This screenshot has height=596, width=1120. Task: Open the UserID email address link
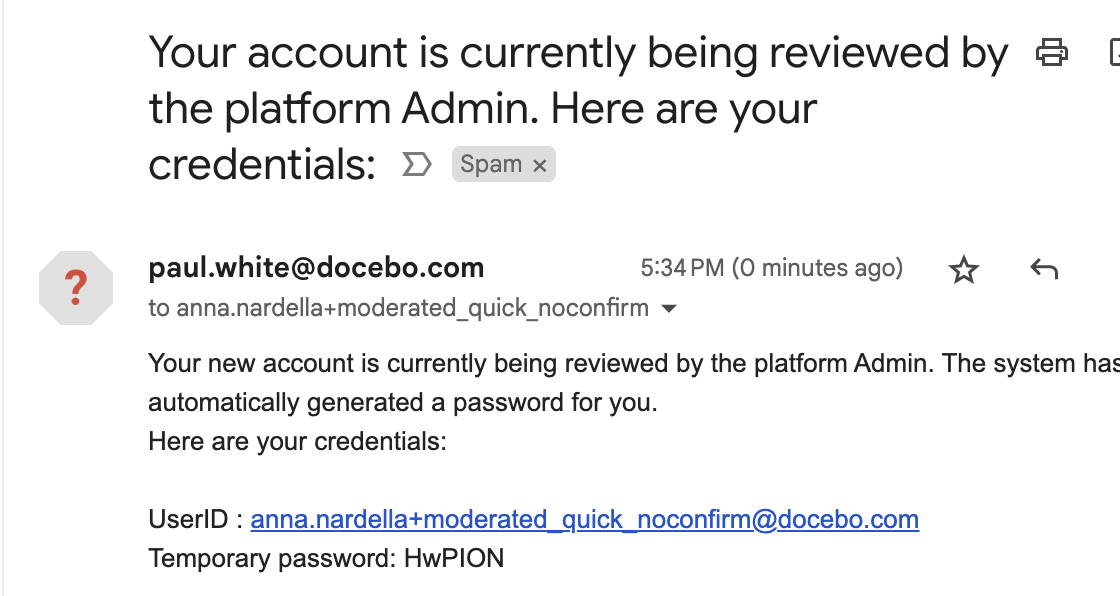pyautogui.click(x=584, y=520)
